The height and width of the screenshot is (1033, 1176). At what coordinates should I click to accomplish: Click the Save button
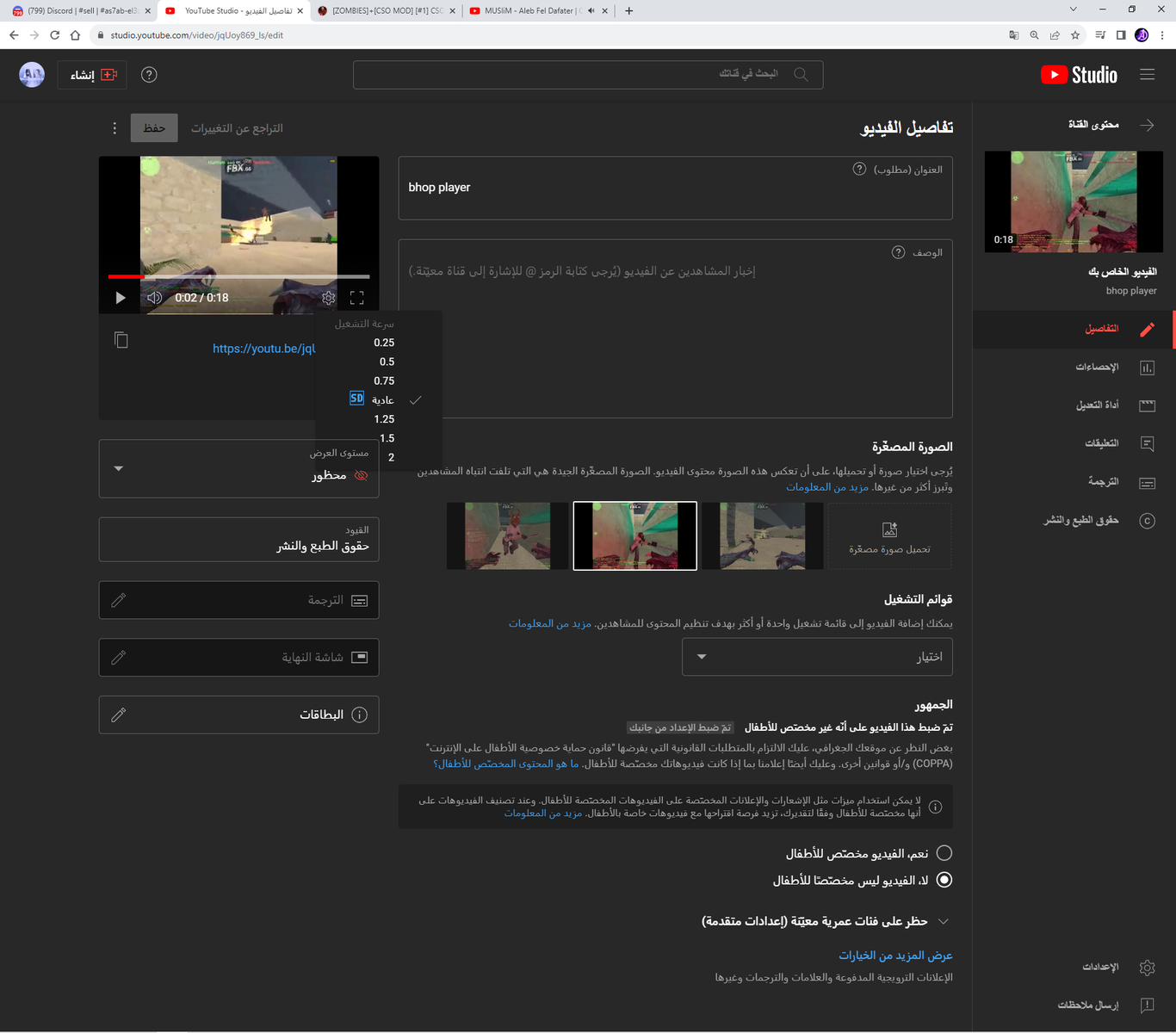pyautogui.click(x=154, y=128)
